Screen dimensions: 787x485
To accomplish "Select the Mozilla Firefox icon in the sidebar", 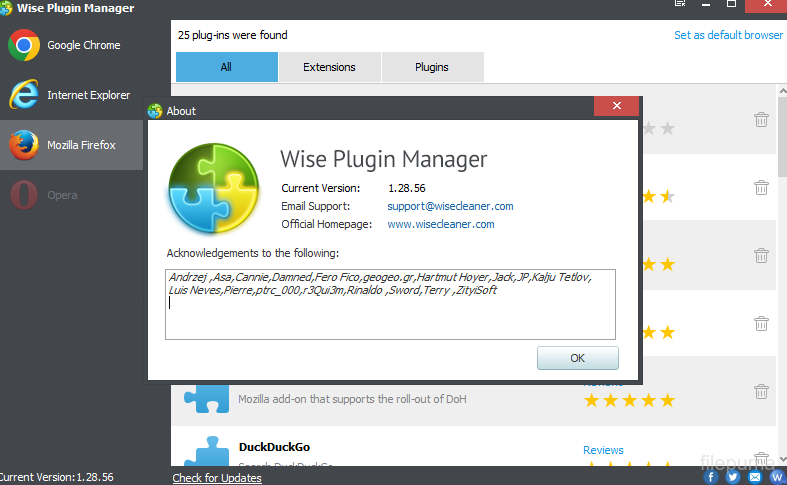I will [x=24, y=145].
